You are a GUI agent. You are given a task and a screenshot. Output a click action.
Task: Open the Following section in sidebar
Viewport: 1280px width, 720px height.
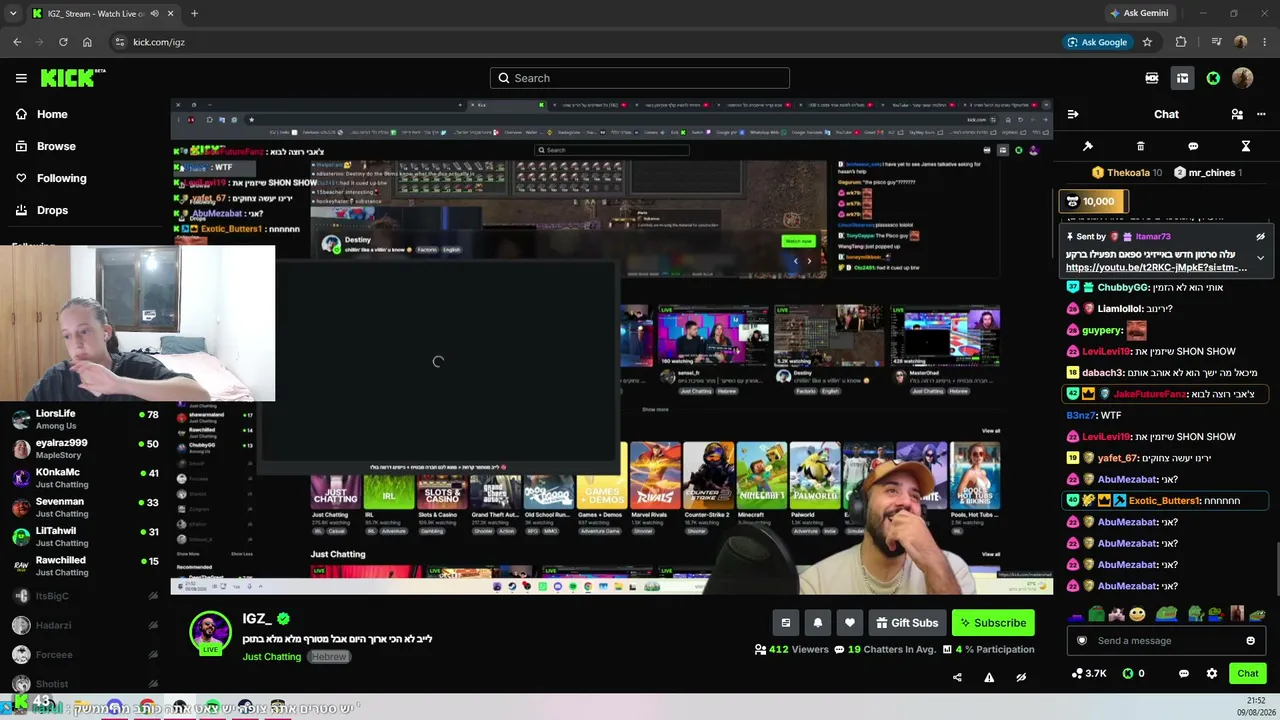(51, 178)
